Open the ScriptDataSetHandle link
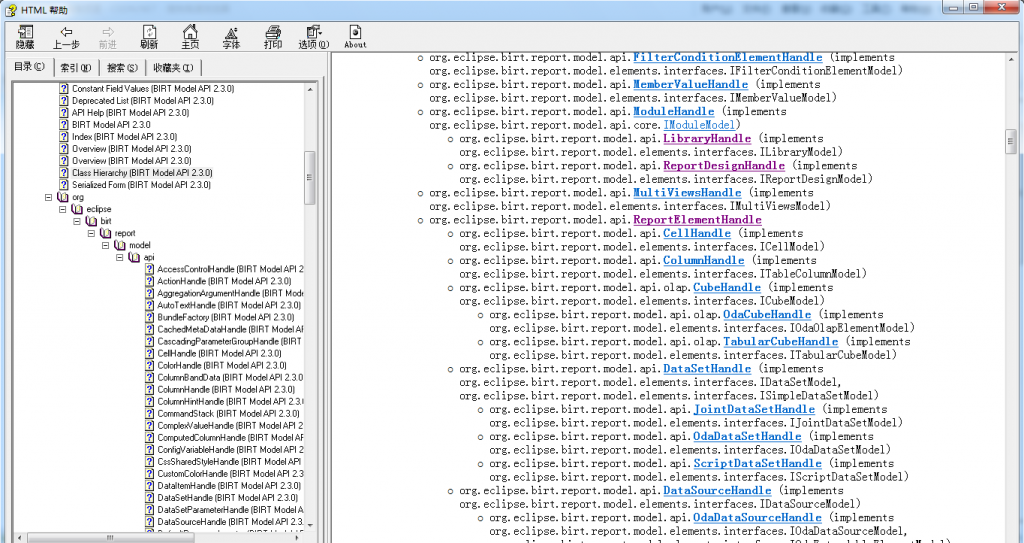1024x543 pixels. point(757,464)
